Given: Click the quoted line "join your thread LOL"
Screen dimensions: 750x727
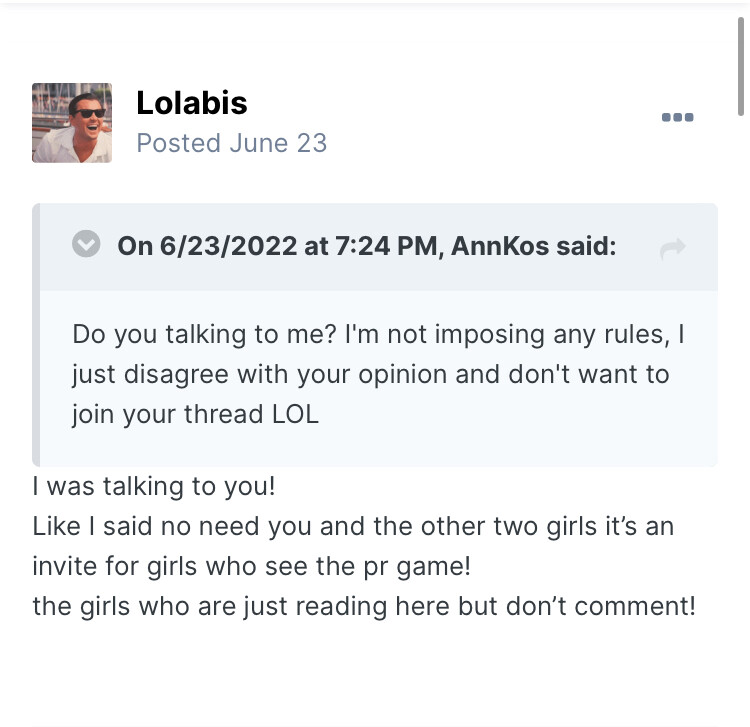Looking at the screenshot, I should click(x=195, y=414).
